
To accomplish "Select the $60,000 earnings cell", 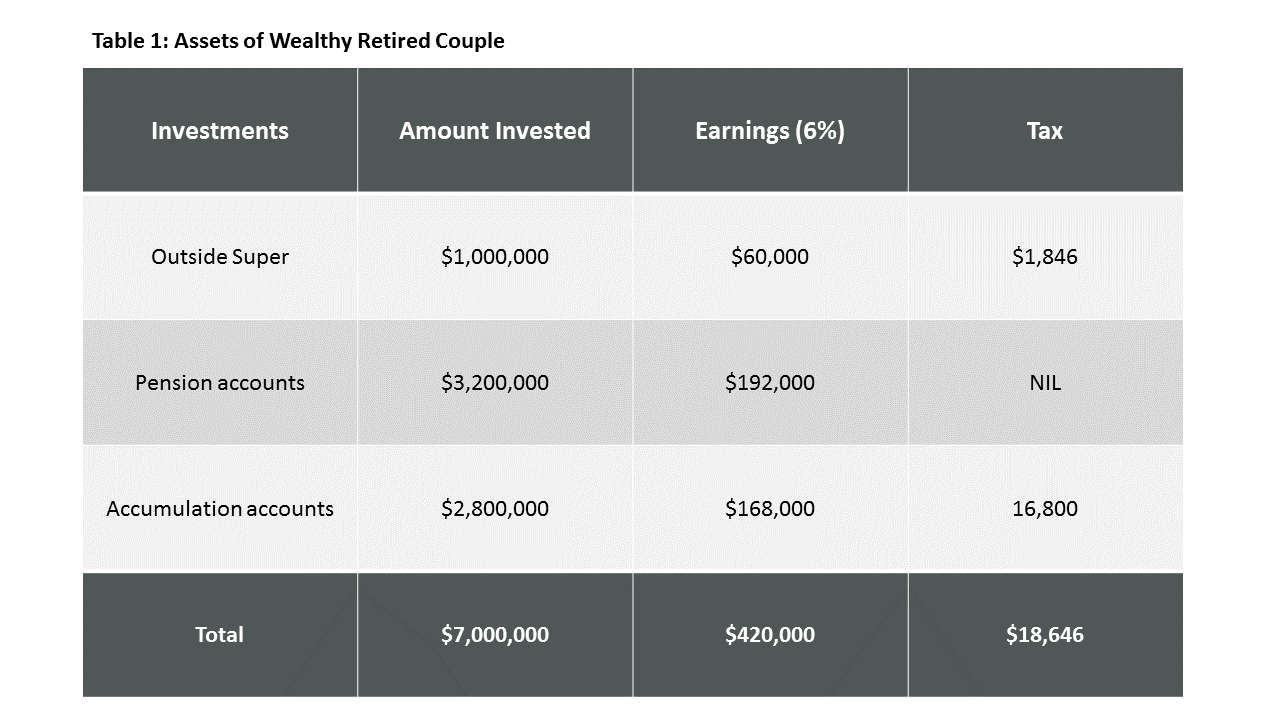I will point(770,257).
